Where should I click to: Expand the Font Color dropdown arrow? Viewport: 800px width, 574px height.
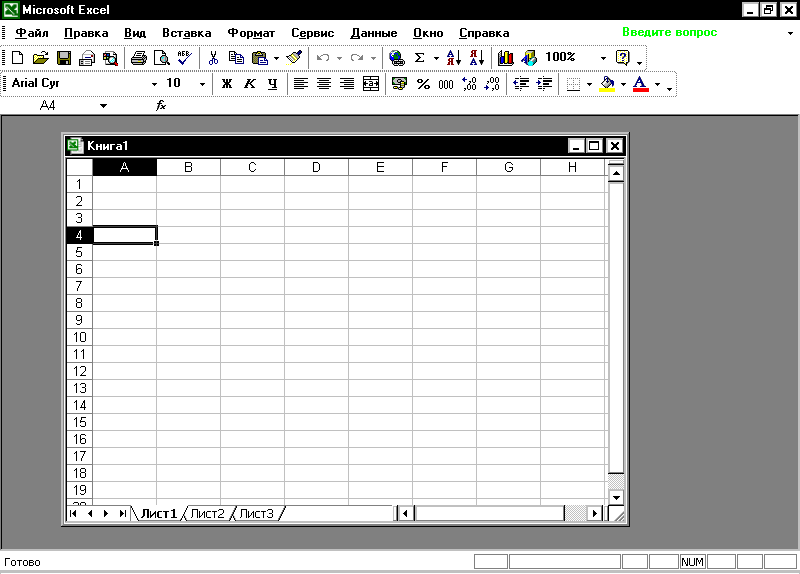pyautogui.click(x=657, y=84)
